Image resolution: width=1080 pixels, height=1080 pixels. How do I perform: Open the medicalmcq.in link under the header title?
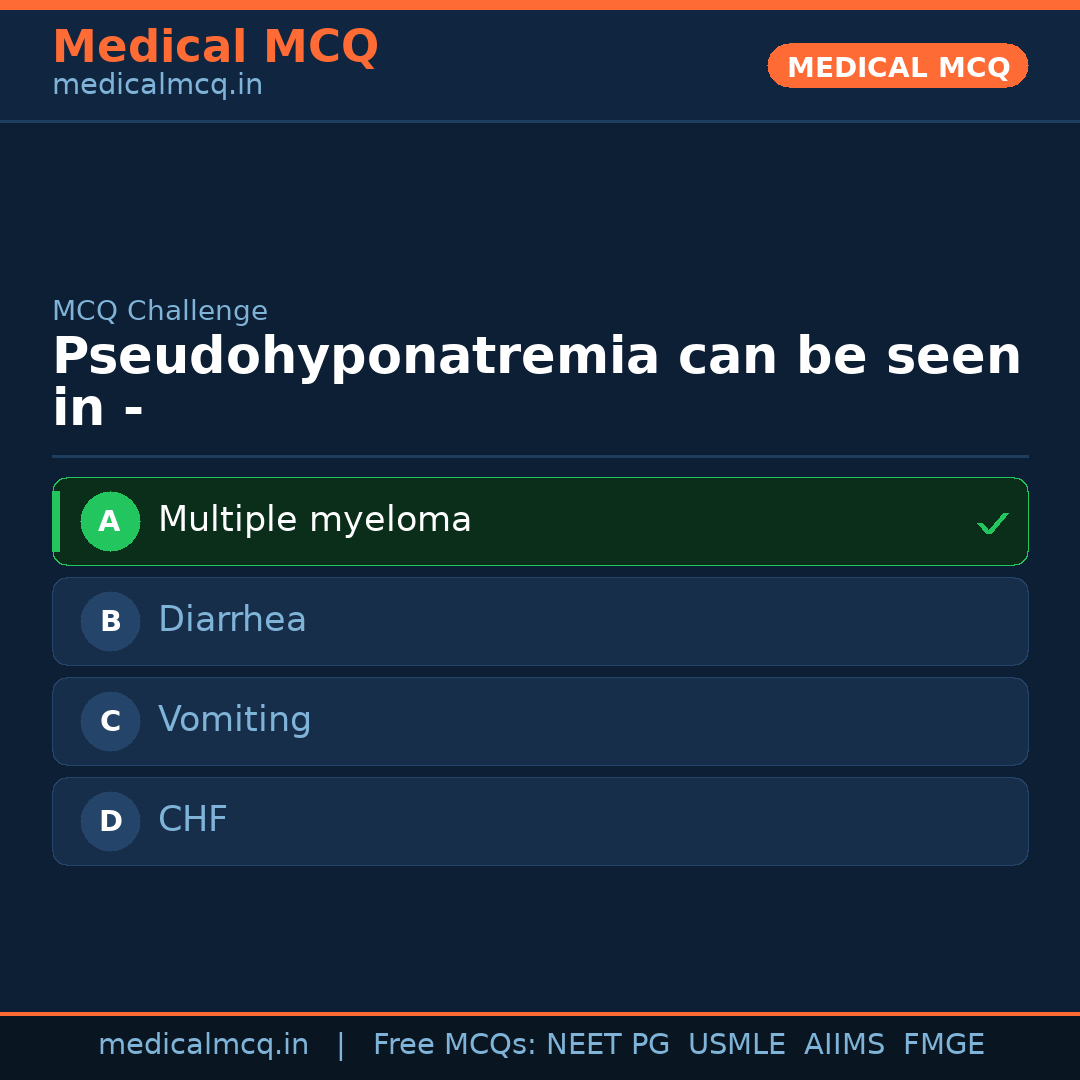pyautogui.click(x=157, y=86)
